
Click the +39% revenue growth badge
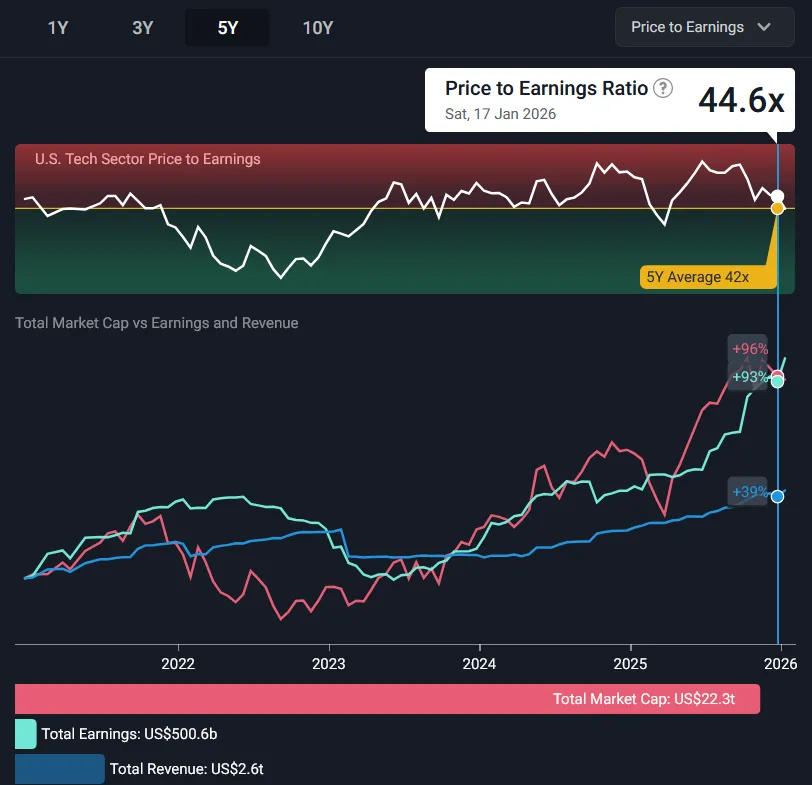pos(748,492)
